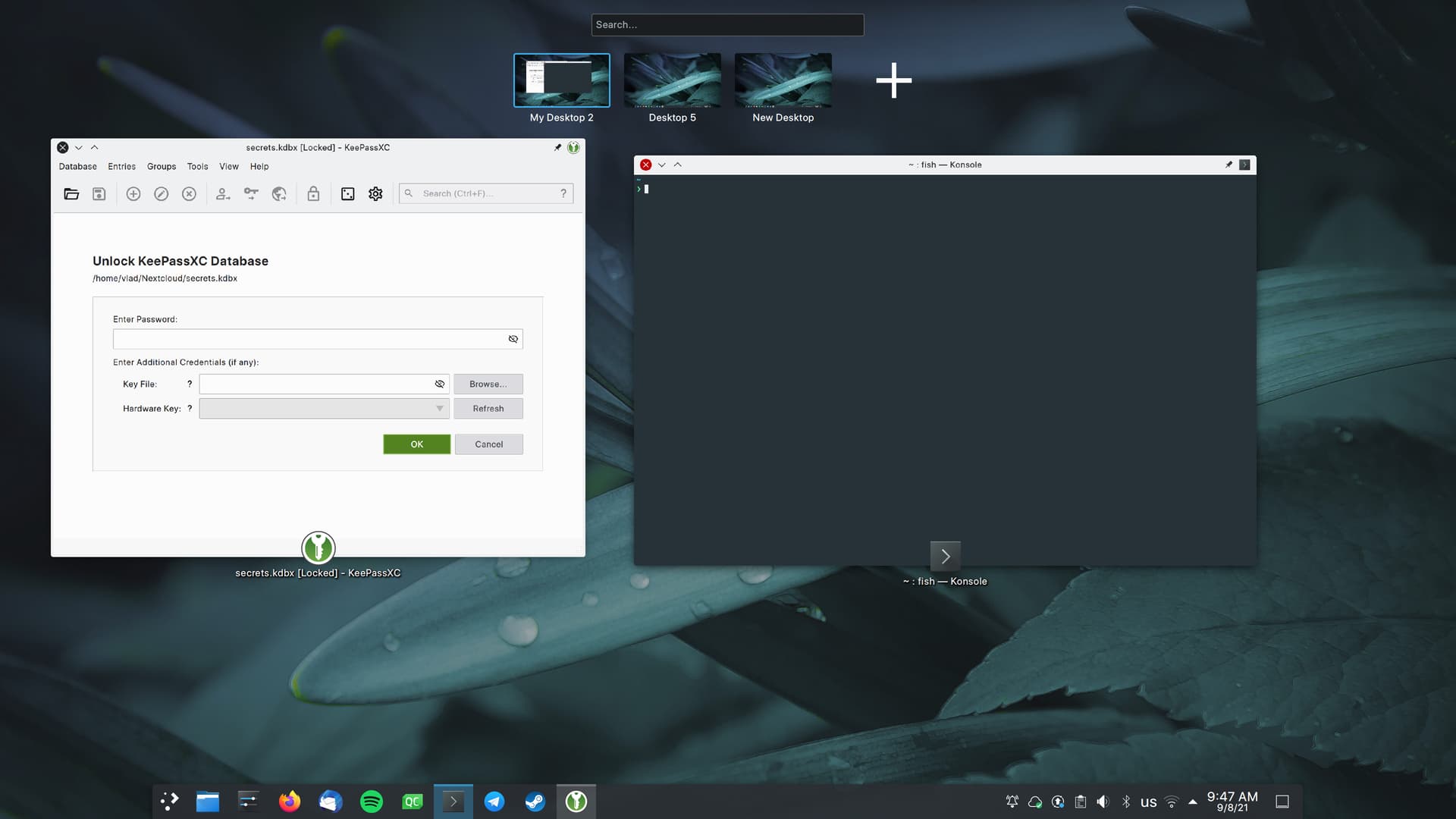The width and height of the screenshot is (1456, 819).
Task: Switch to the New Desktop thumbnail
Action: click(783, 80)
